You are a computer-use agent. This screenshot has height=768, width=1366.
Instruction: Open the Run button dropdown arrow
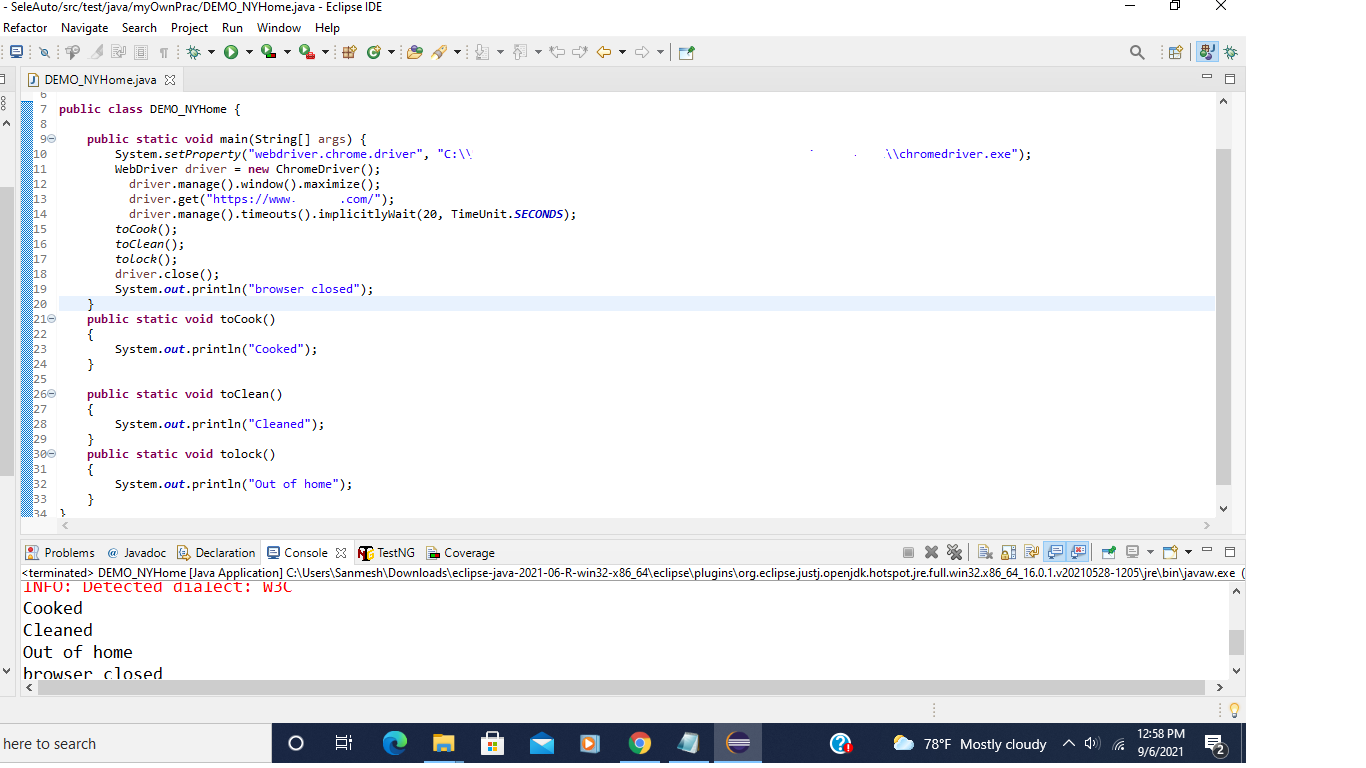click(249, 52)
